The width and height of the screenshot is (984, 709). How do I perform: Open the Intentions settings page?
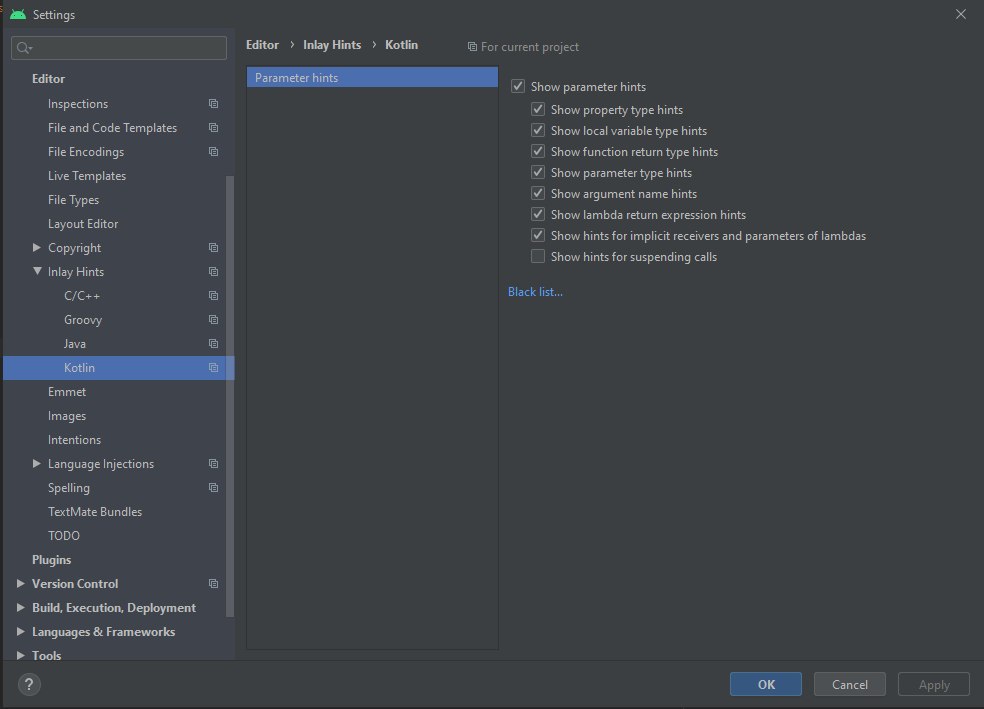click(x=74, y=440)
